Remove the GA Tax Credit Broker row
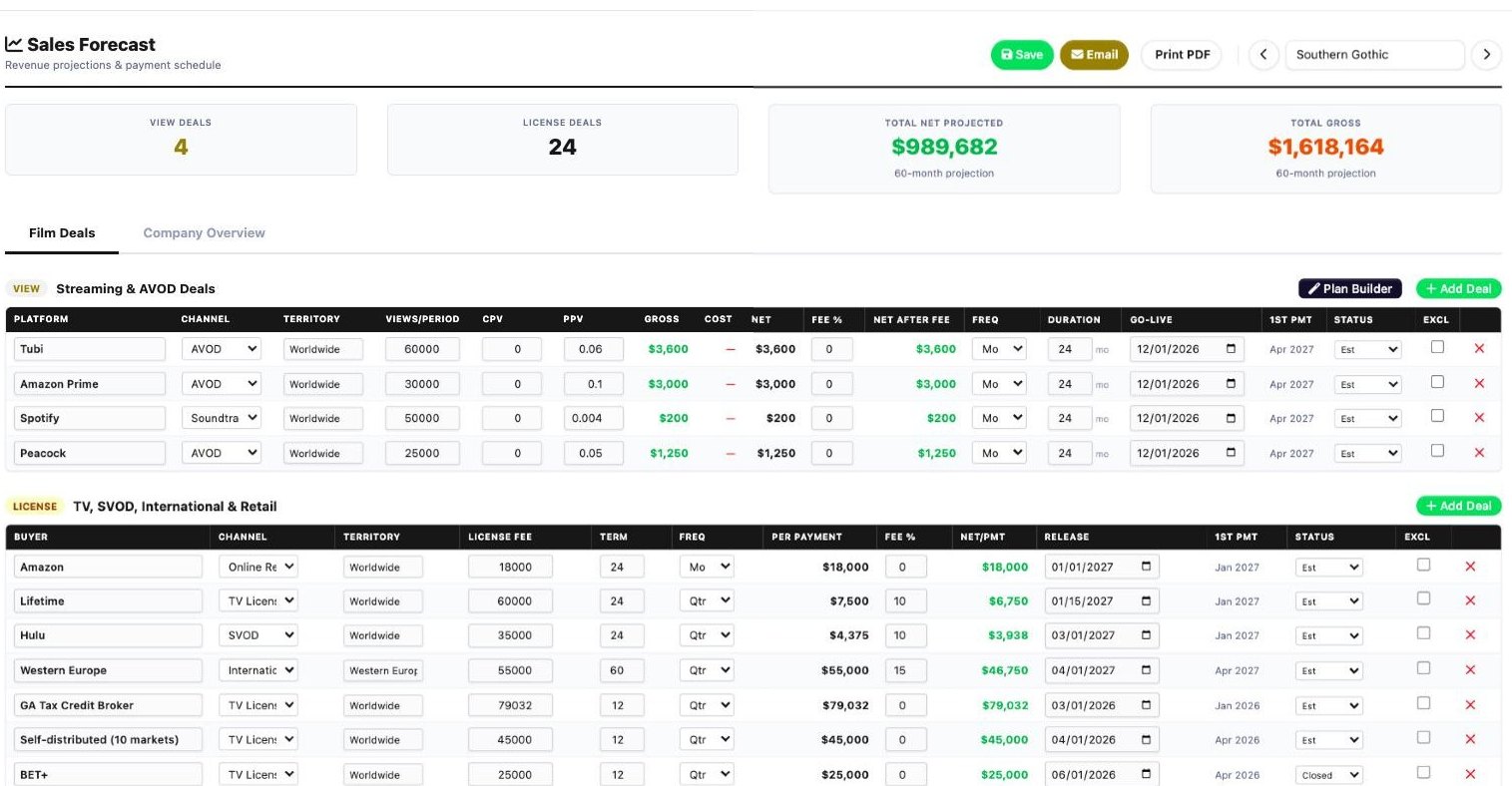 1470,705
